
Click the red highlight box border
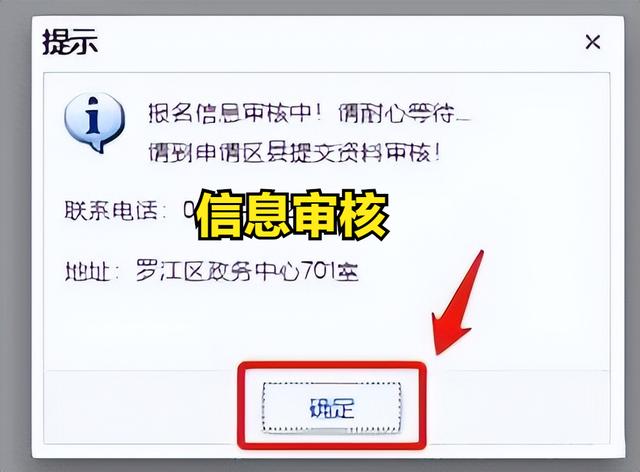coord(331,364)
